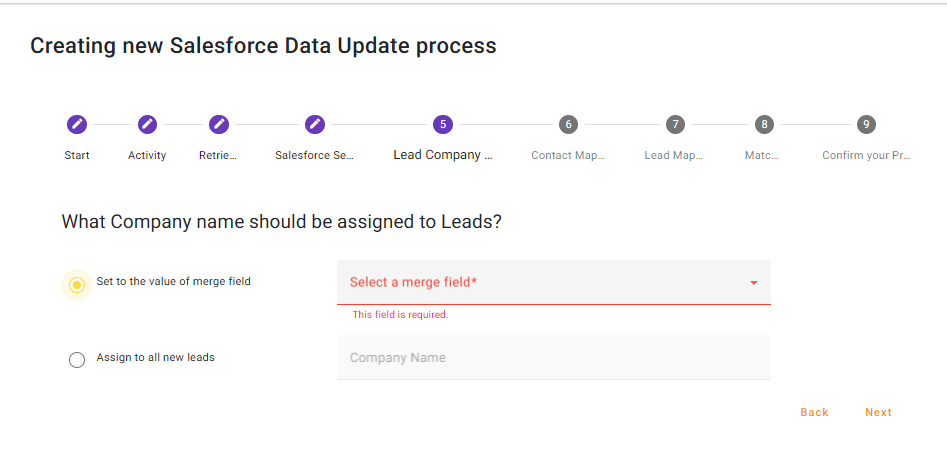This screenshot has height=466, width=947.
Task: Click the step 8 circle icon
Action: coord(764,125)
